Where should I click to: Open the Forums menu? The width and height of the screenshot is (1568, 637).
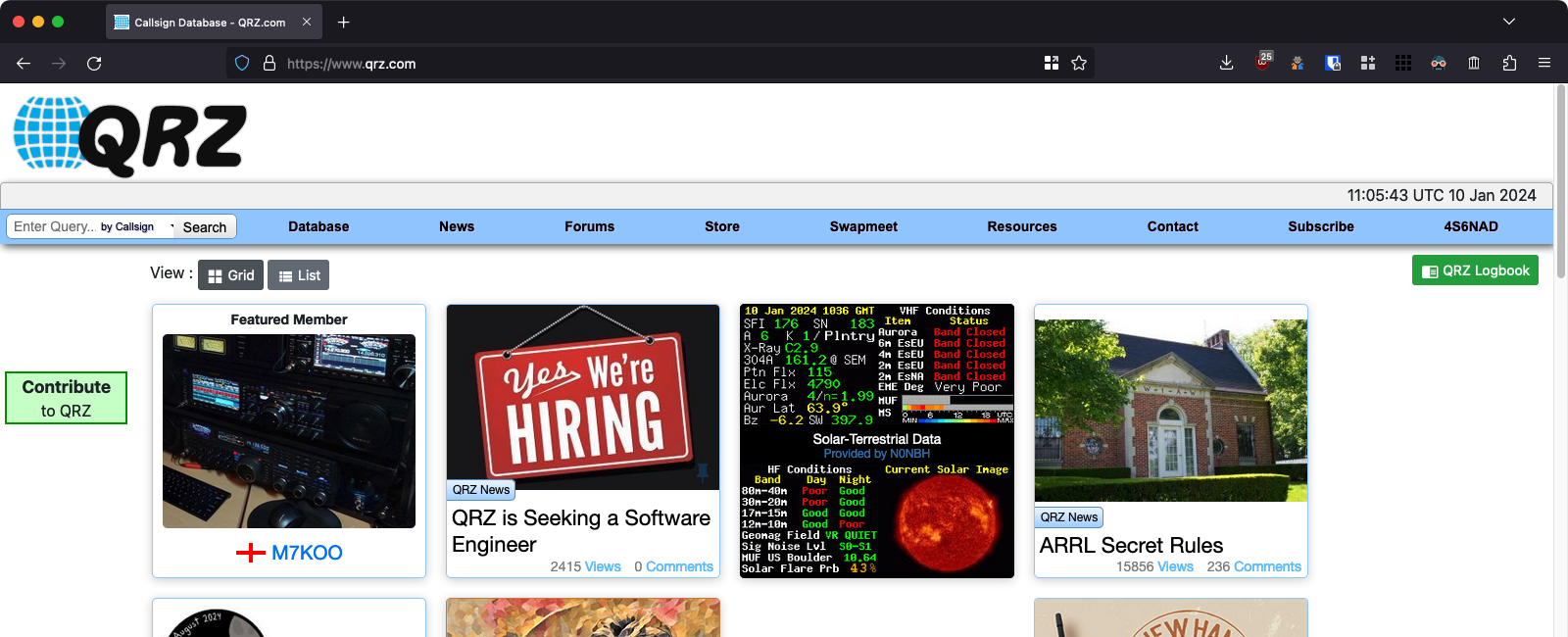[589, 226]
